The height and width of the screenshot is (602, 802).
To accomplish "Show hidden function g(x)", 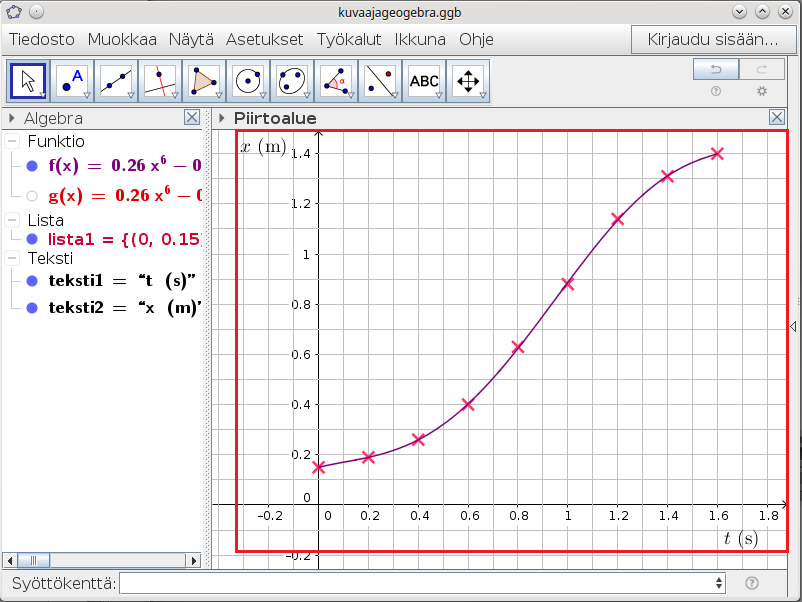I will [x=32, y=196].
